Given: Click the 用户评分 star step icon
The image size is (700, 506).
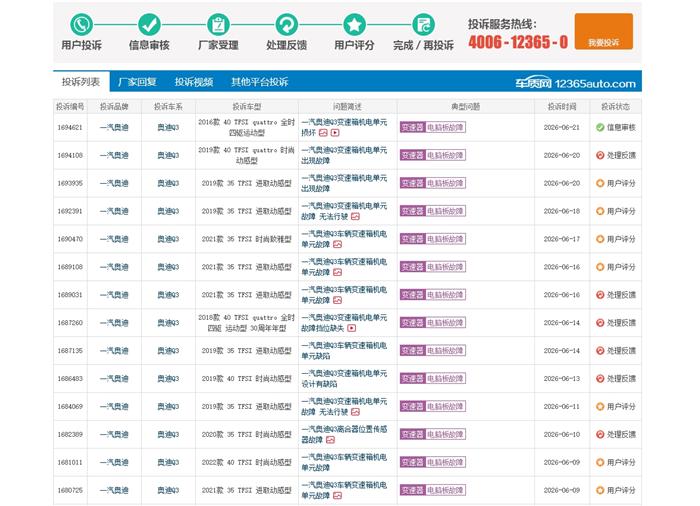Looking at the screenshot, I should tap(354, 25).
